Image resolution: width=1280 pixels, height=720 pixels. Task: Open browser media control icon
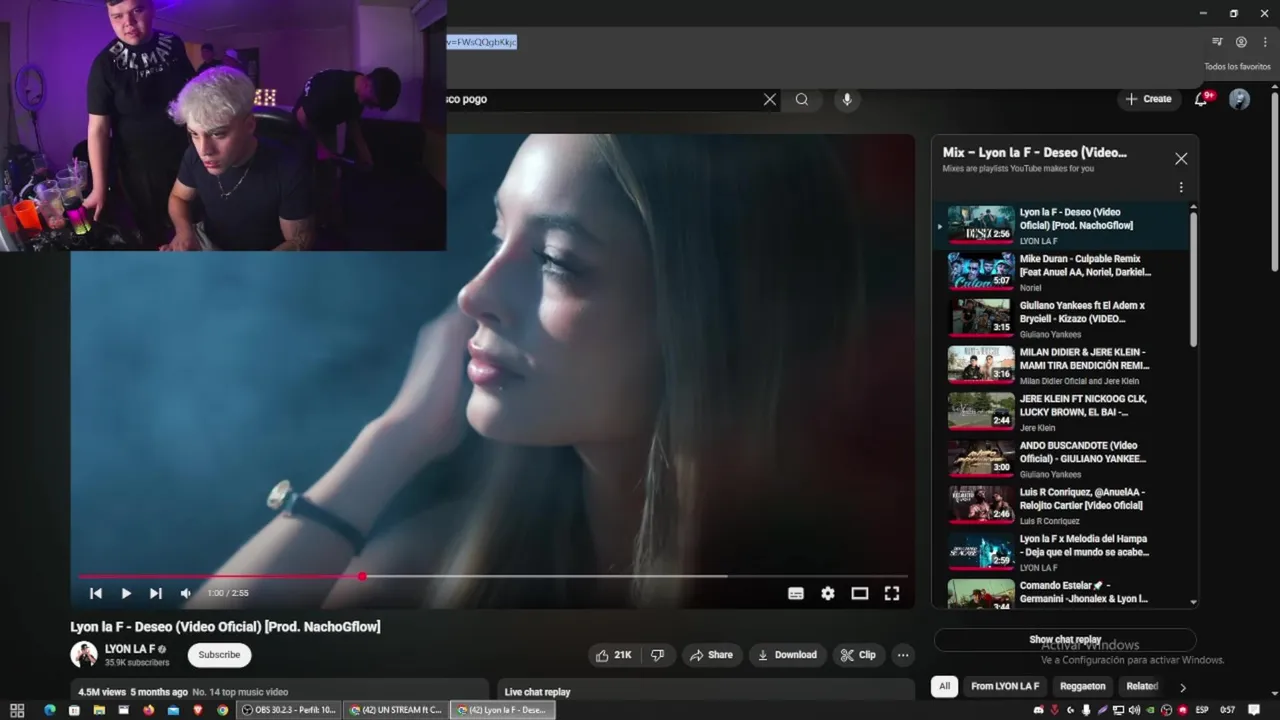click(x=1217, y=42)
